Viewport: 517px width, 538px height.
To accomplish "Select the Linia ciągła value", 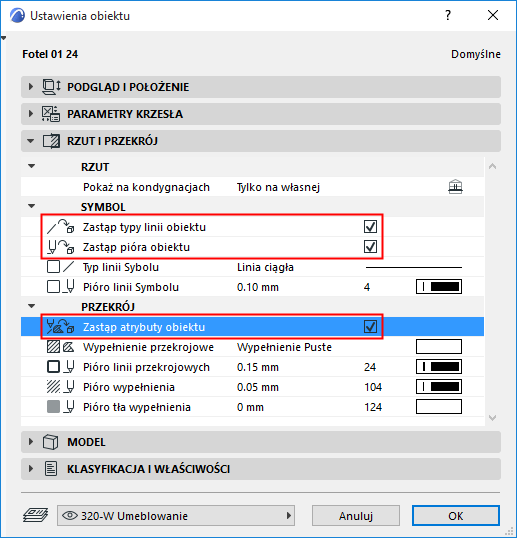I will [x=265, y=267].
